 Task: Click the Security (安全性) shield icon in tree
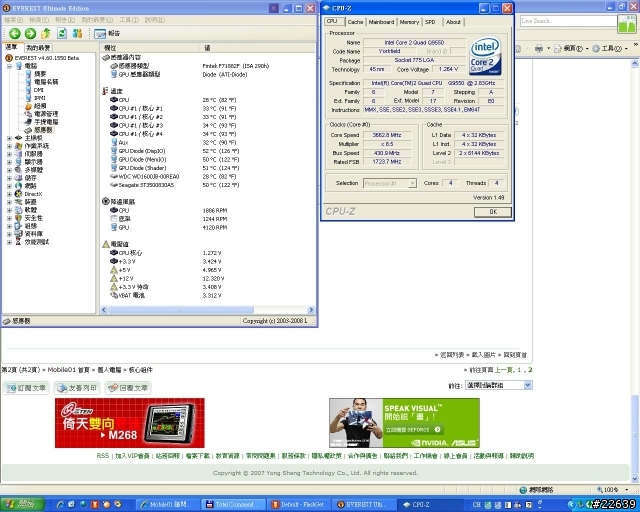(18, 218)
